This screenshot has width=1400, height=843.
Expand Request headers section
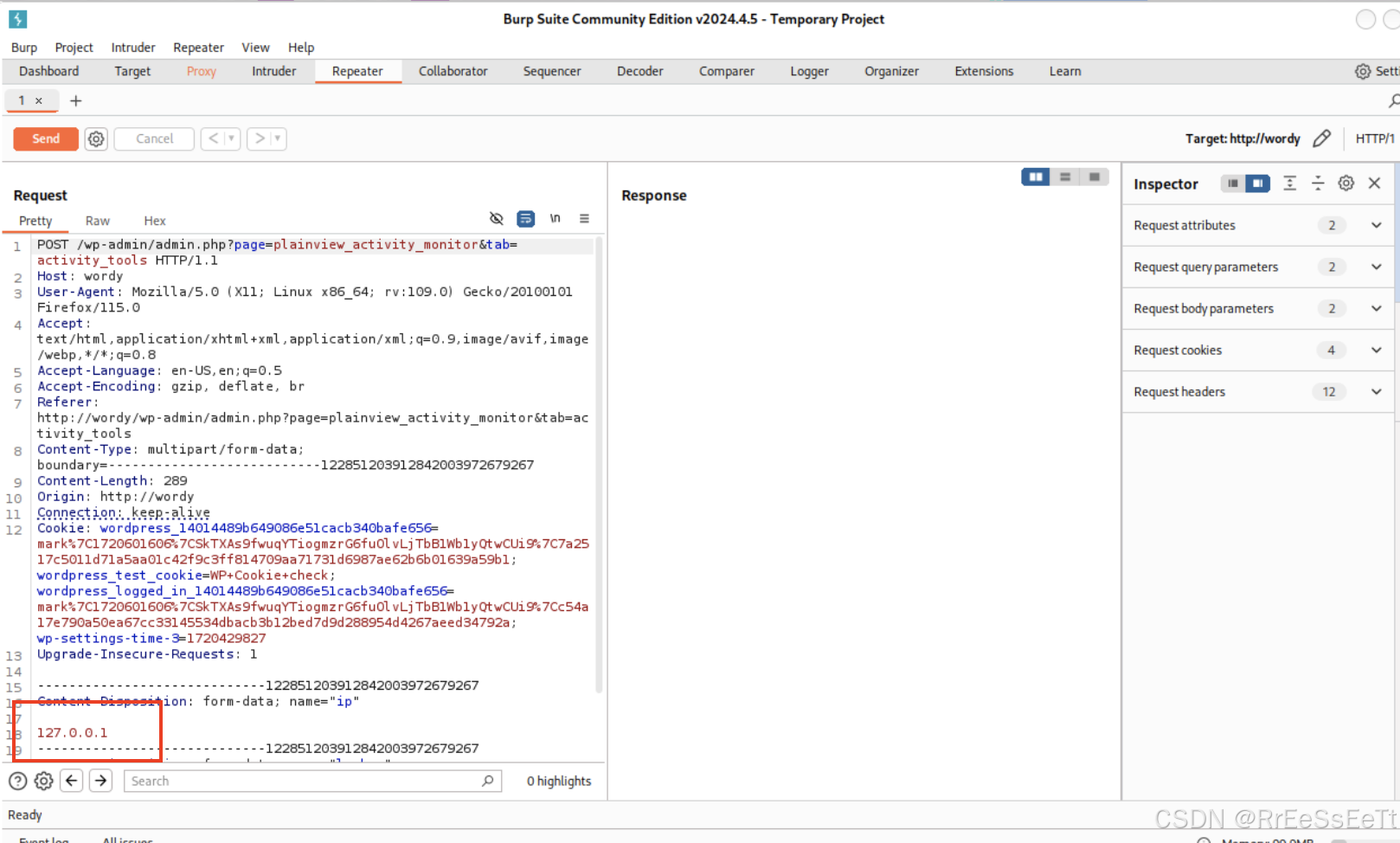[x=1376, y=391]
